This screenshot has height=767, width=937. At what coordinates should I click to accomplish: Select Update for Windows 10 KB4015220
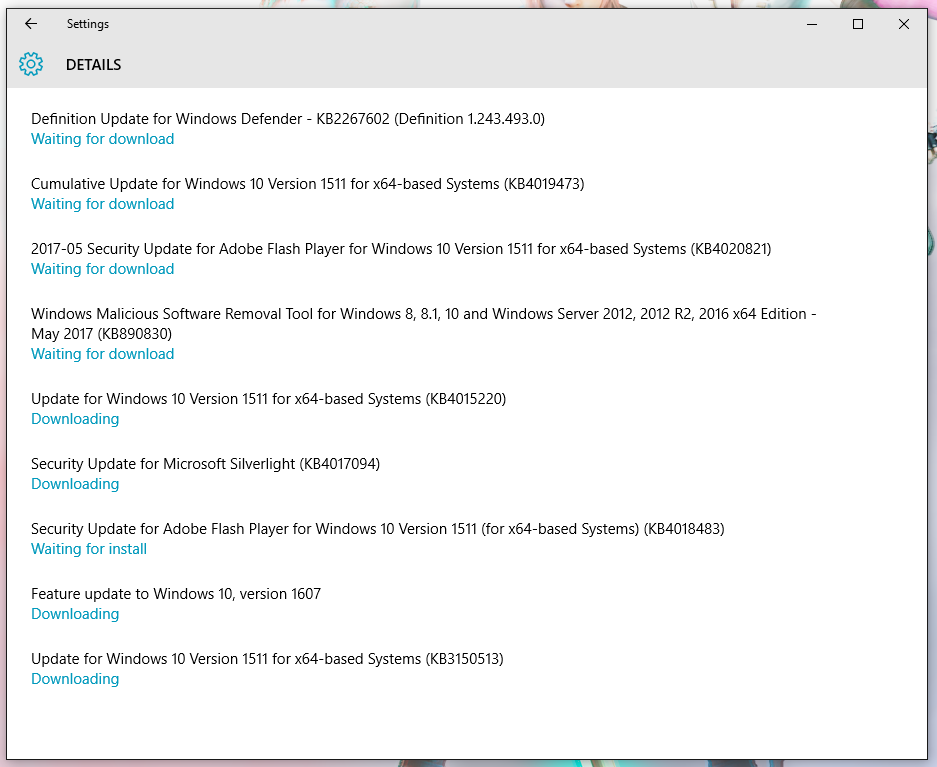pos(269,399)
